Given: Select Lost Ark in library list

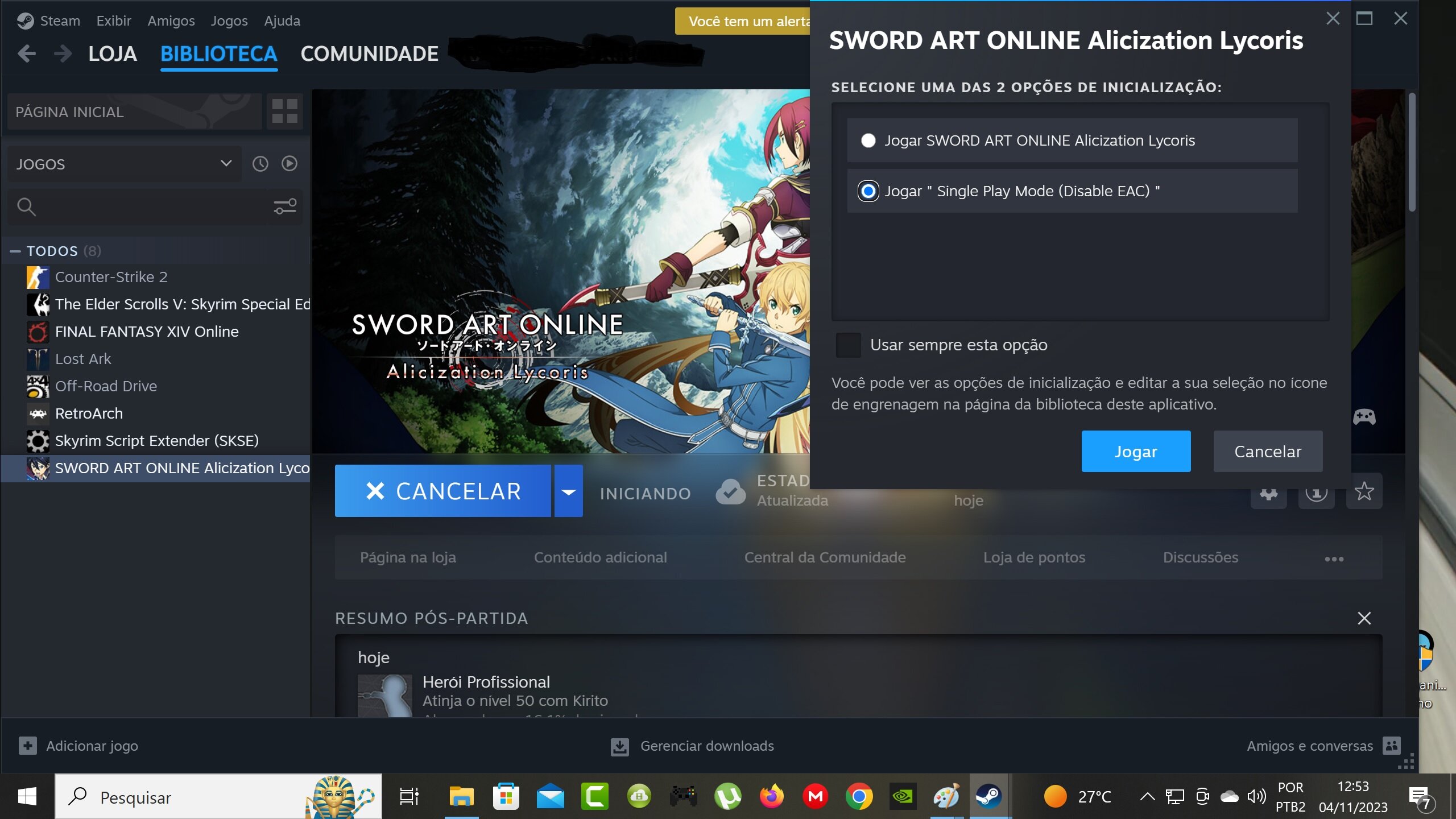Looking at the screenshot, I should [x=155, y=359].
